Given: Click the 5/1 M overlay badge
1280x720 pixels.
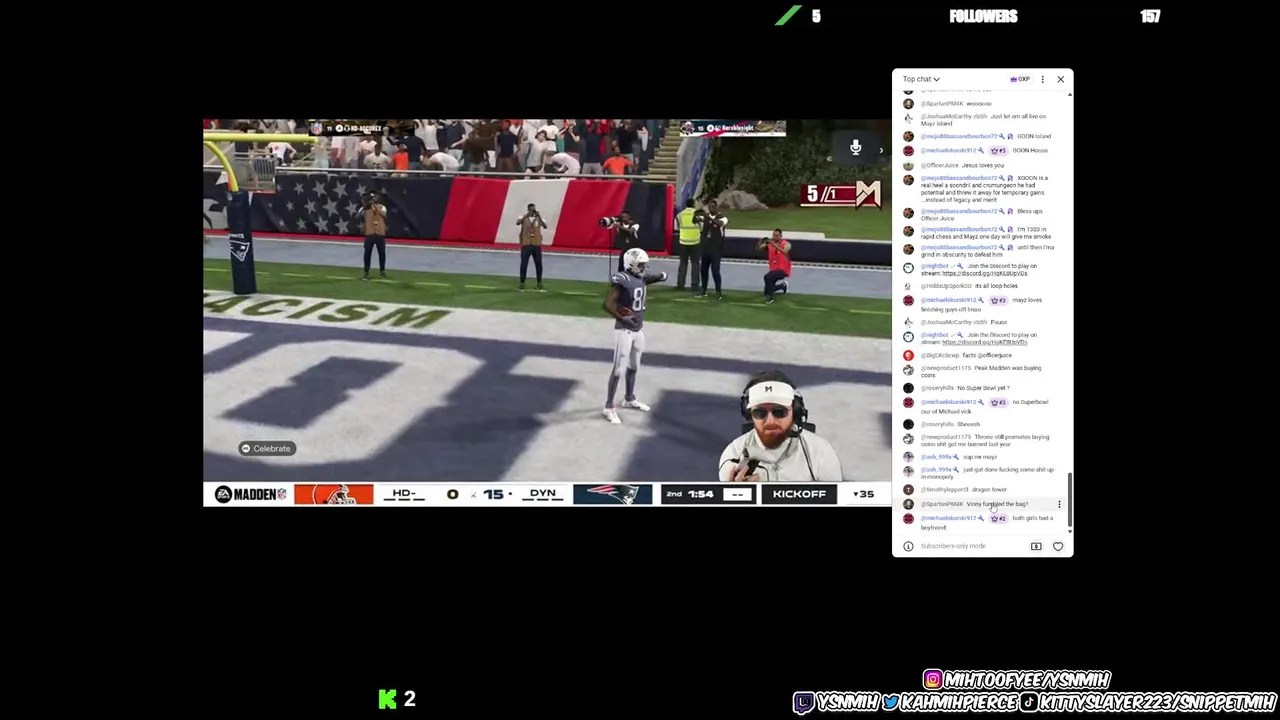Looking at the screenshot, I should click(842, 193).
